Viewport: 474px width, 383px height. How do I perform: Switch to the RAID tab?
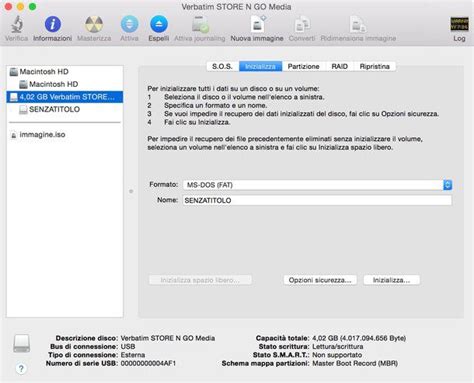click(x=339, y=66)
